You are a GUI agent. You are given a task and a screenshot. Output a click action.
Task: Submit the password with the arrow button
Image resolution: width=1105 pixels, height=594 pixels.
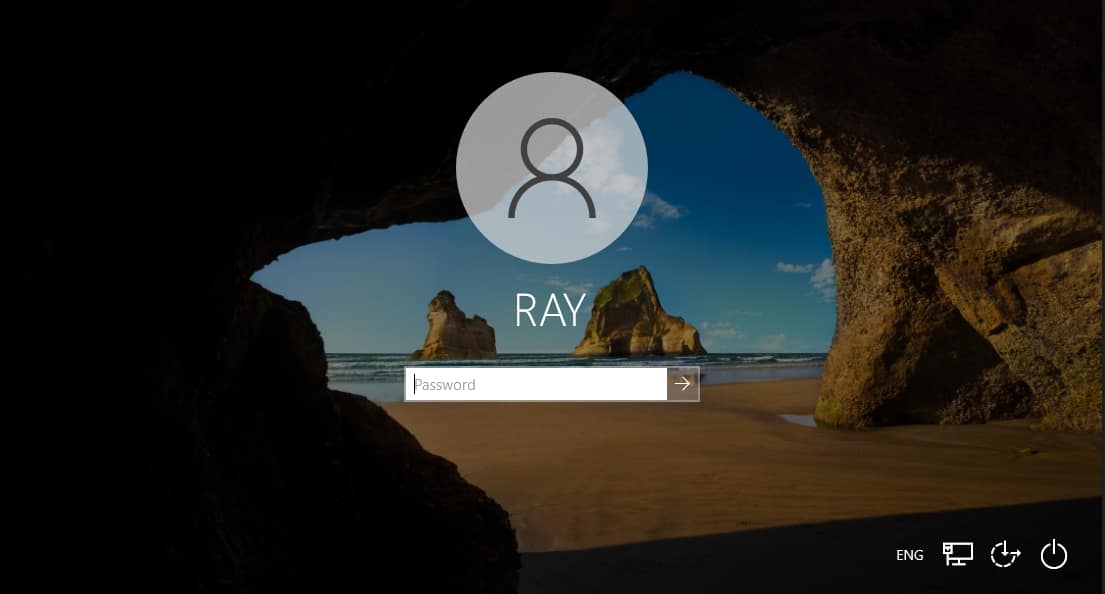click(x=683, y=384)
